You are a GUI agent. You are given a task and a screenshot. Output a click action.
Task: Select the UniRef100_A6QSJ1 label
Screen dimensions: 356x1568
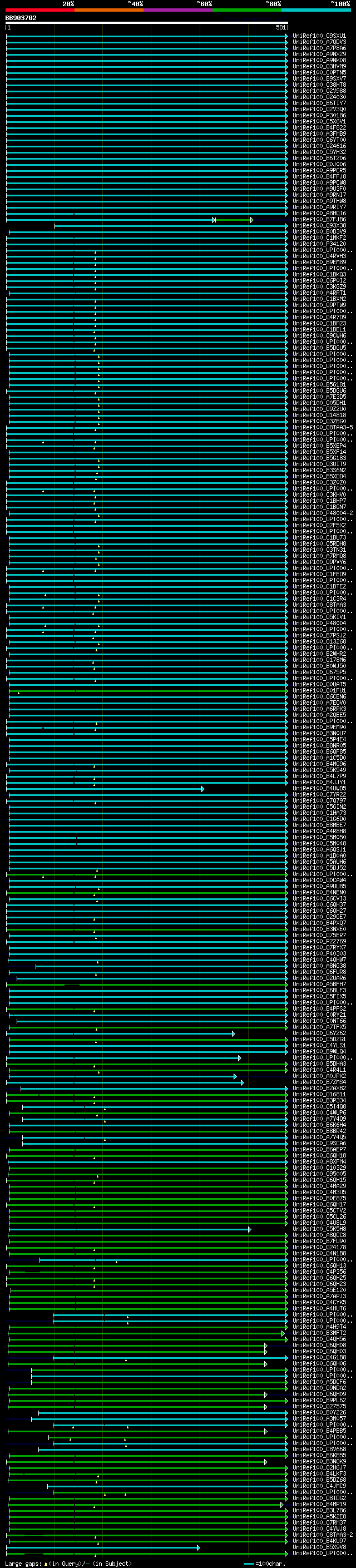coord(319,849)
